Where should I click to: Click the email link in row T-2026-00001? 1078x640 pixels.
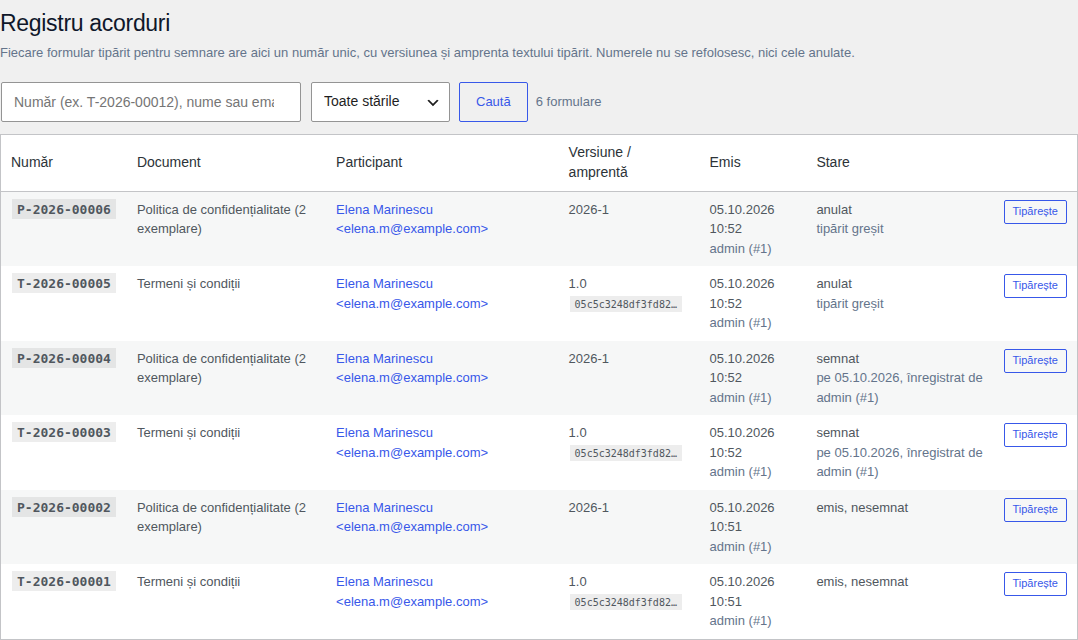click(412, 602)
